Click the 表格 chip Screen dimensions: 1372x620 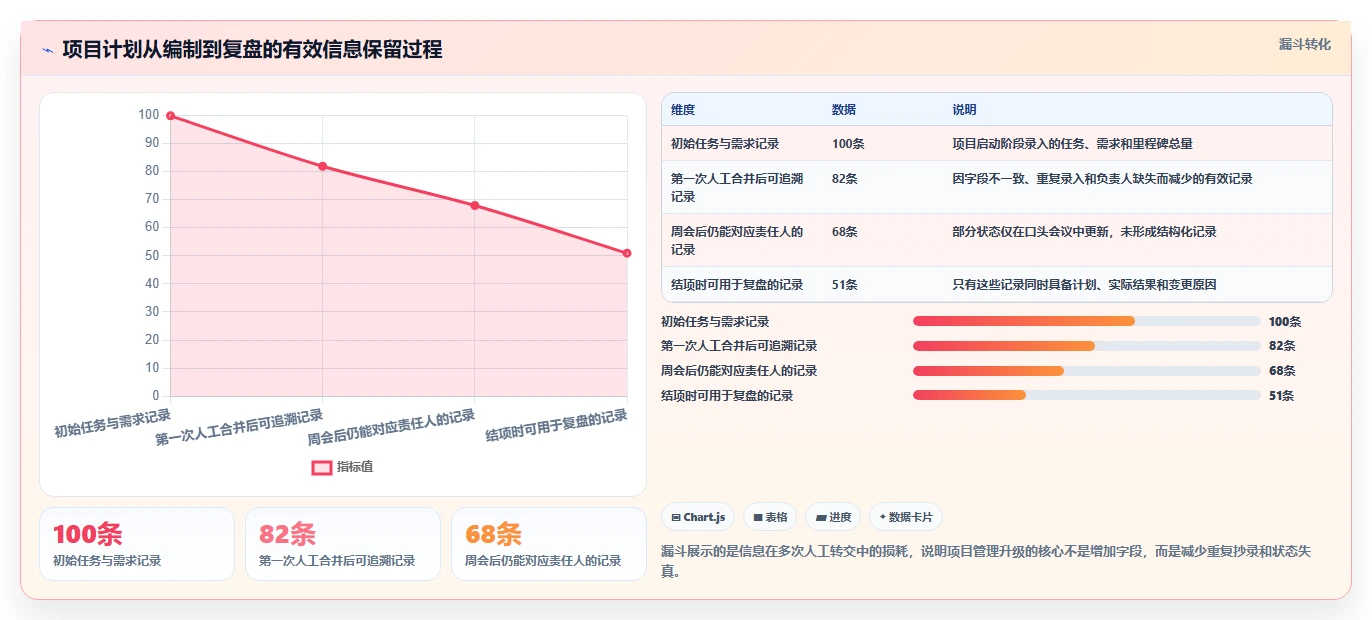point(770,517)
